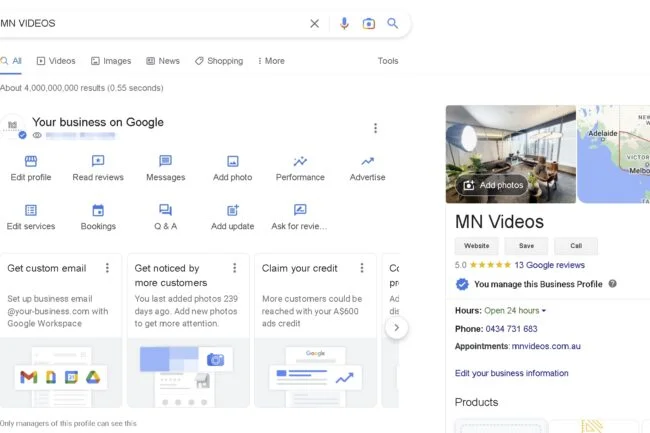
Task: Switch to the News tab
Action: [x=163, y=61]
